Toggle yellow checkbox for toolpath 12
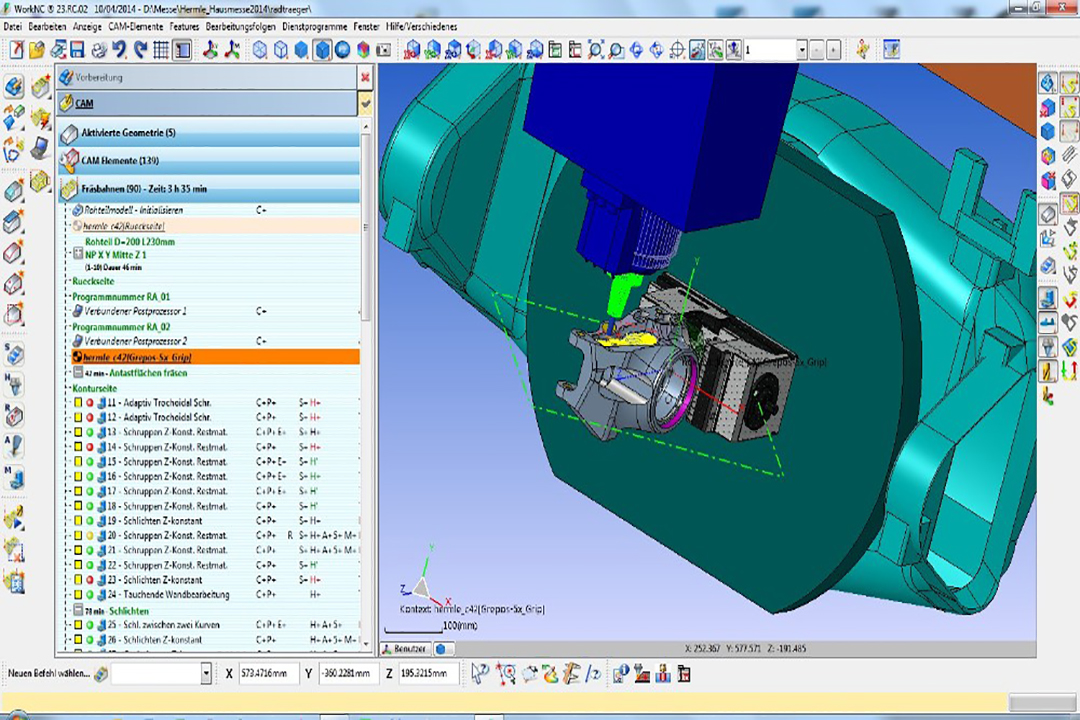The width and height of the screenshot is (1080, 720). [x=78, y=418]
